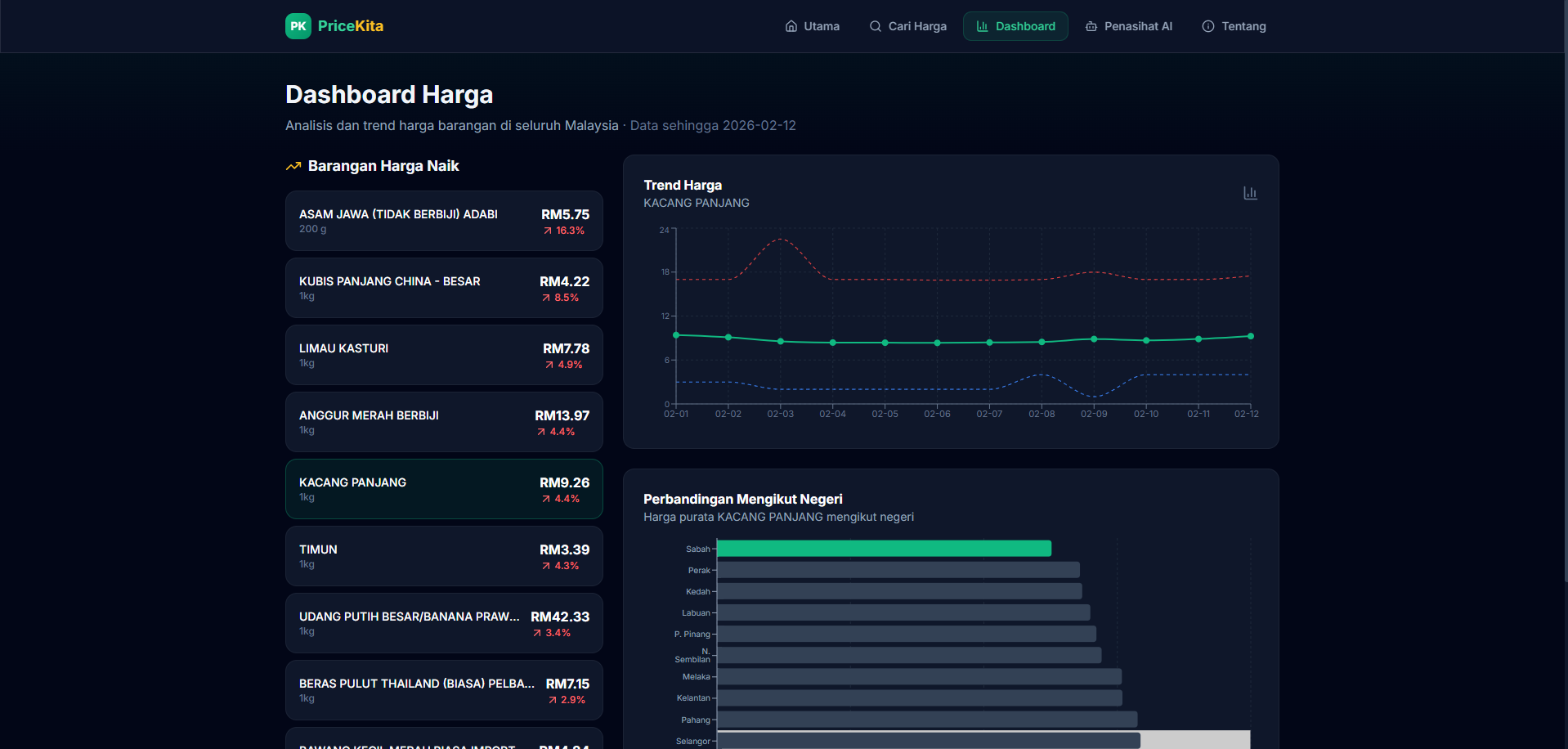Choose the LIMAU KASTURI price card

pos(443,355)
